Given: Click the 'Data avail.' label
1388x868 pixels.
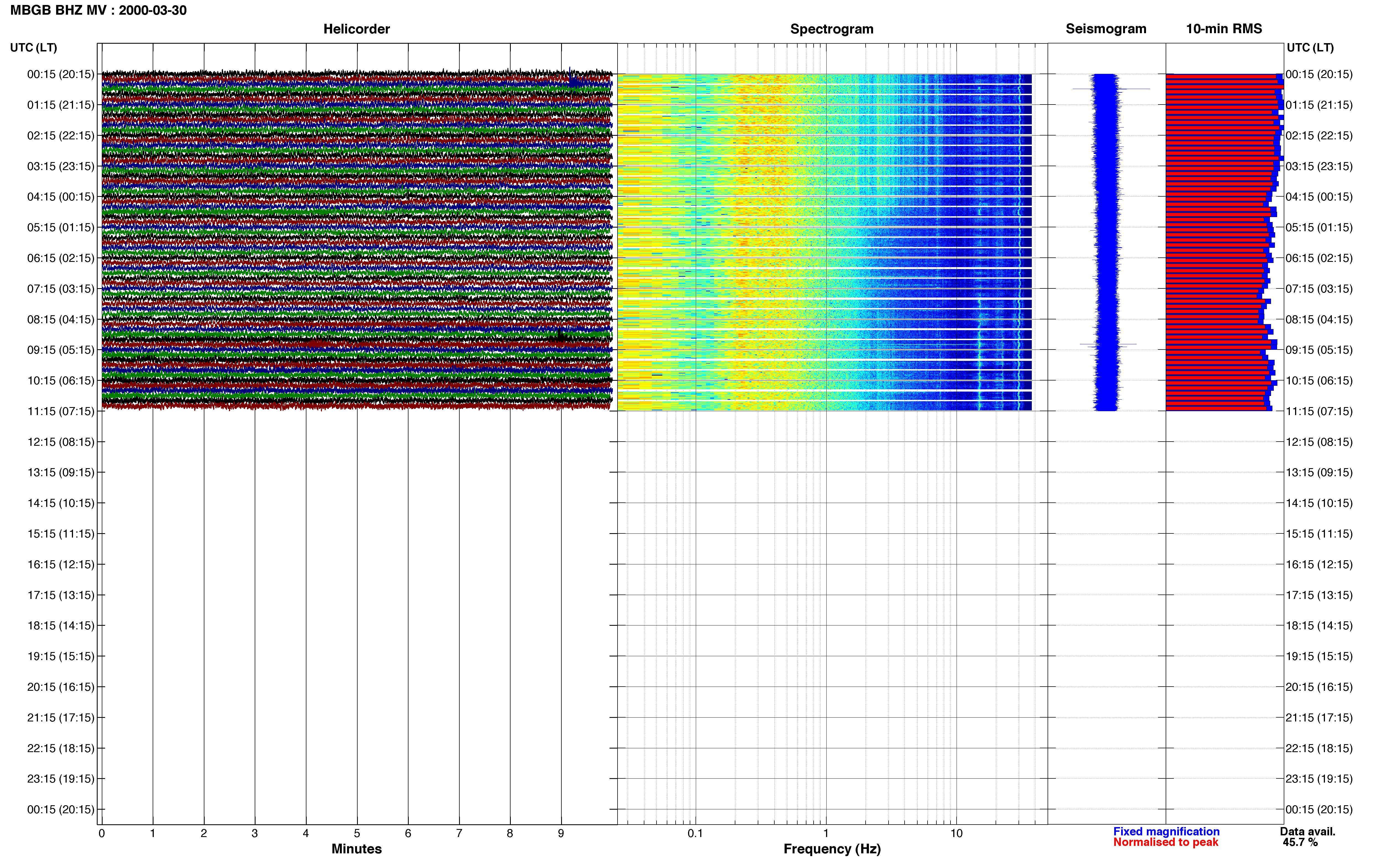Looking at the screenshot, I should click(x=1308, y=831).
